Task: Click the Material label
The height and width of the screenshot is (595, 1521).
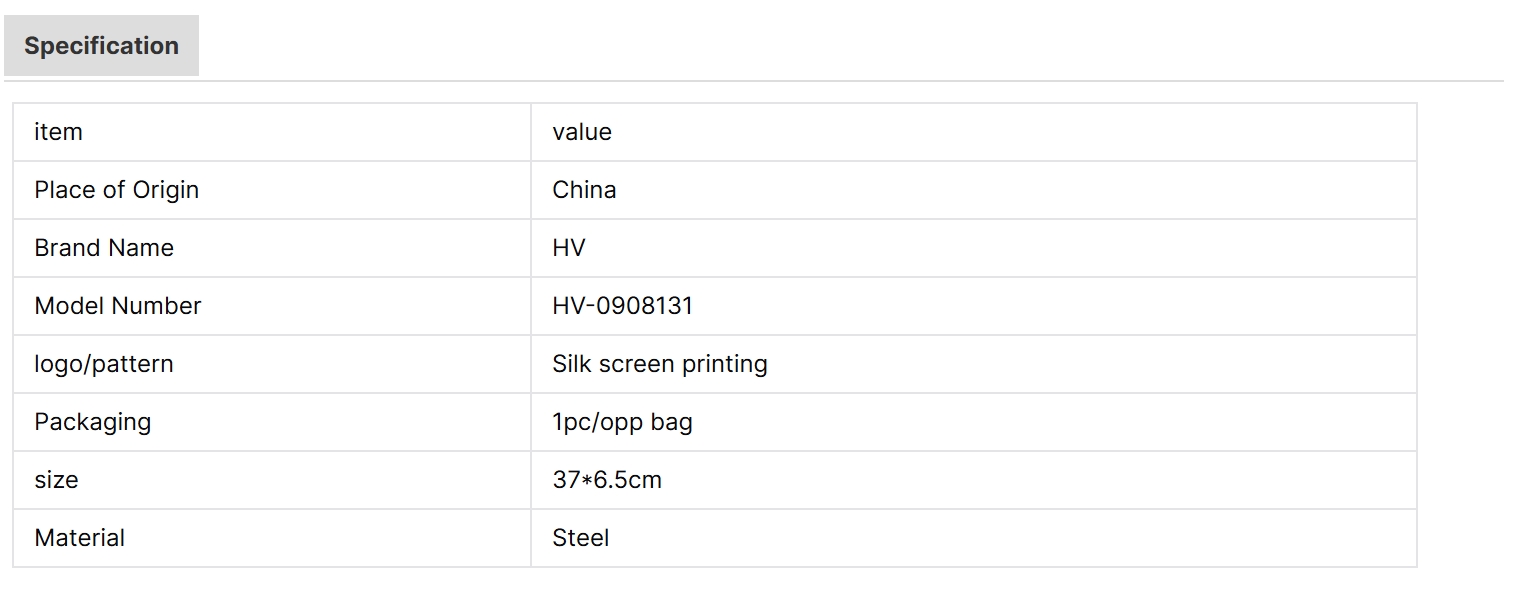Action: [x=79, y=538]
